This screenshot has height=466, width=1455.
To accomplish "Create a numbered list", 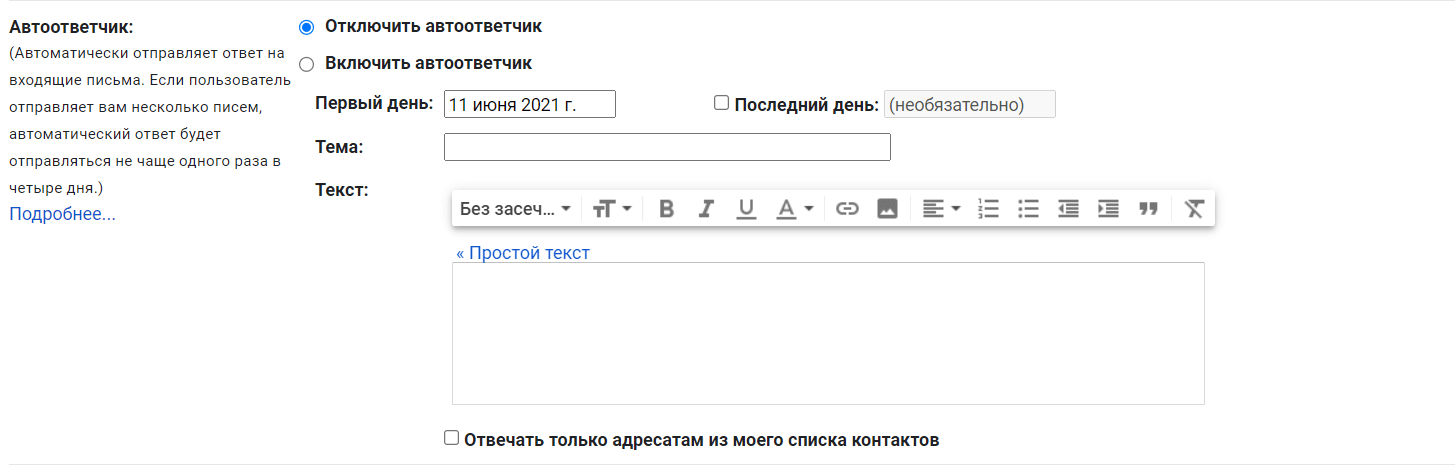I will tap(988, 209).
